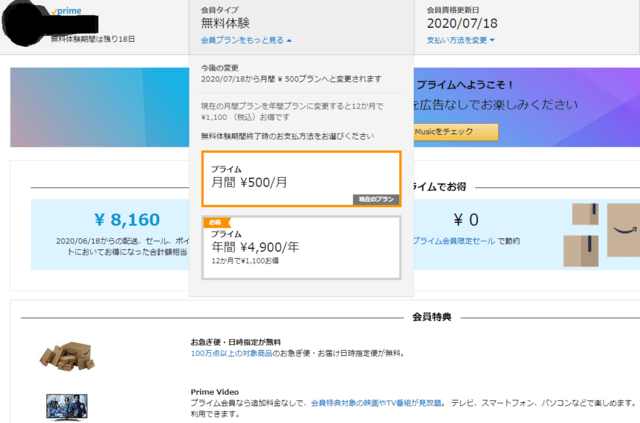Click the 会員タイプ 無料体験 tab
This screenshot has height=423, width=640.
(x=301, y=27)
